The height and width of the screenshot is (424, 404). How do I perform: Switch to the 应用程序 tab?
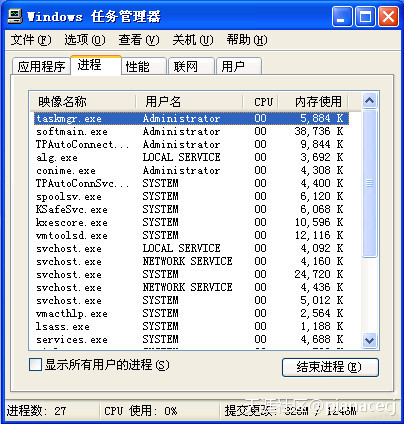tap(41, 66)
